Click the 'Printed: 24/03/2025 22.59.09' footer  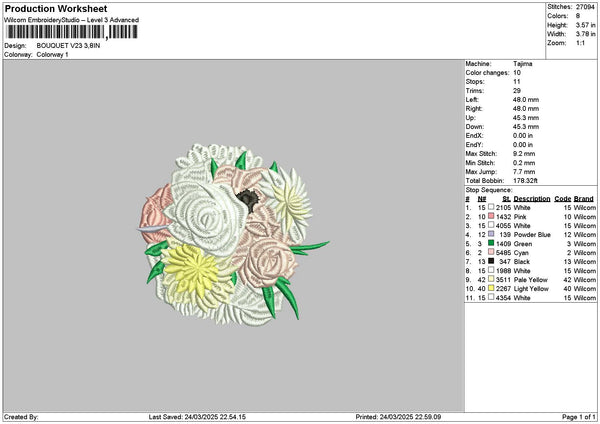point(398,417)
